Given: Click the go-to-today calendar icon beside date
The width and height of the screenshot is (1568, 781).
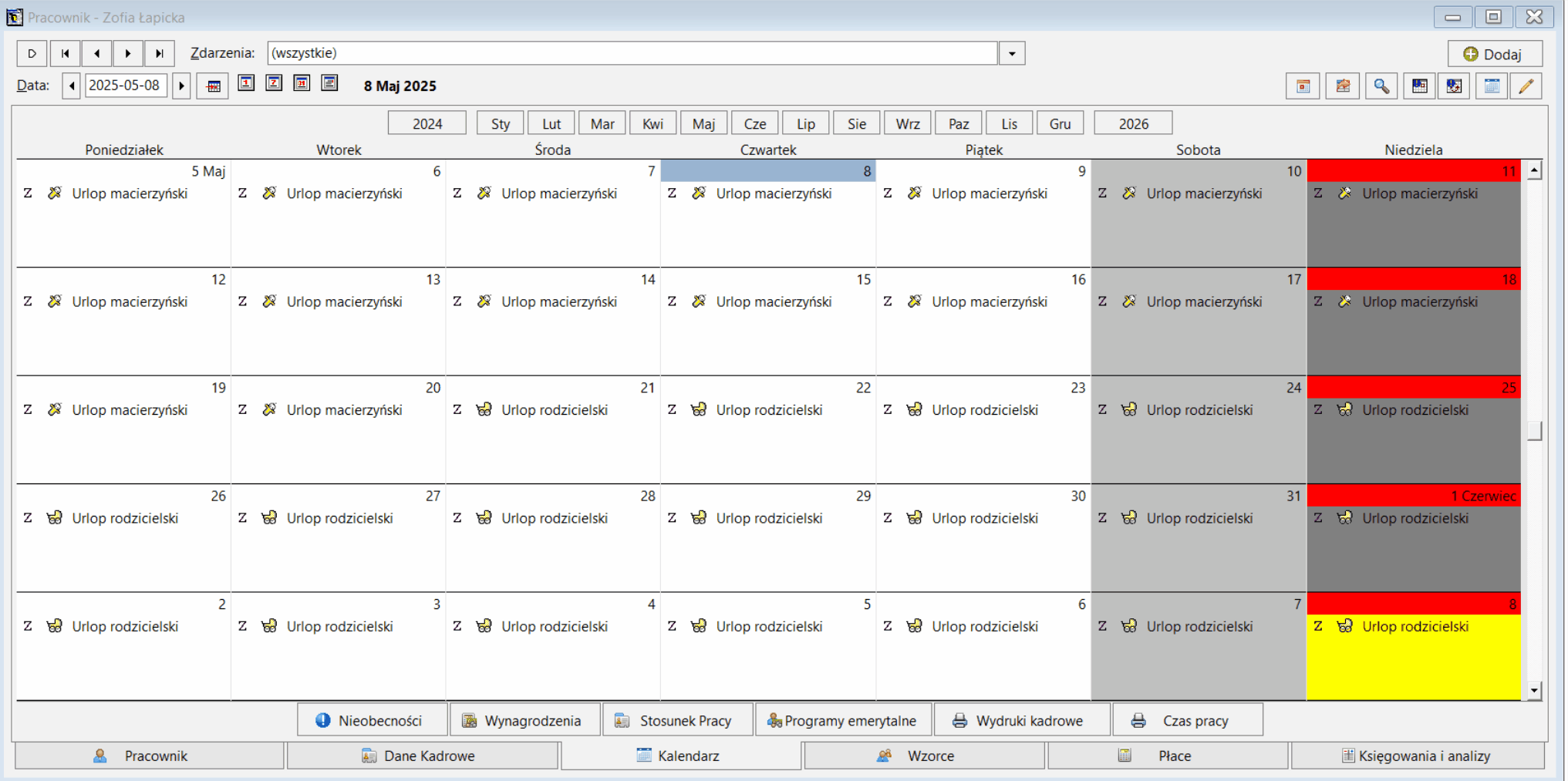Looking at the screenshot, I should [x=213, y=86].
